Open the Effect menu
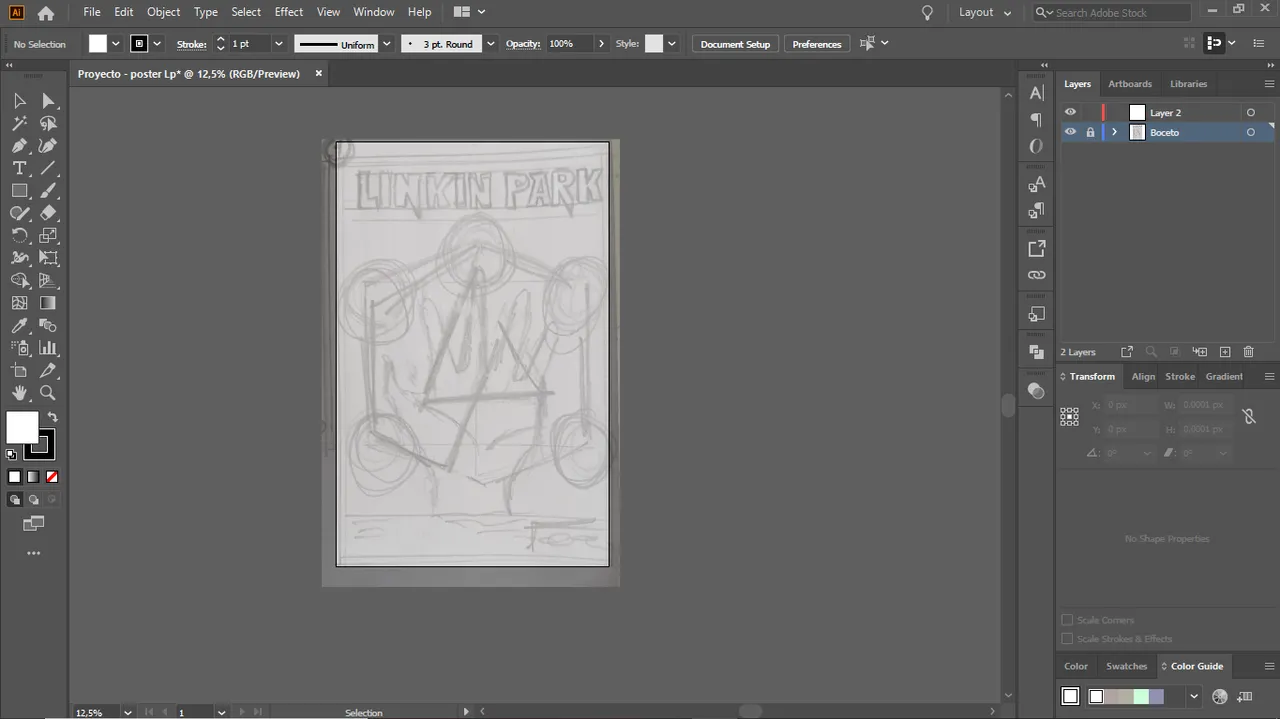Image resolution: width=1280 pixels, height=719 pixels. tap(289, 12)
